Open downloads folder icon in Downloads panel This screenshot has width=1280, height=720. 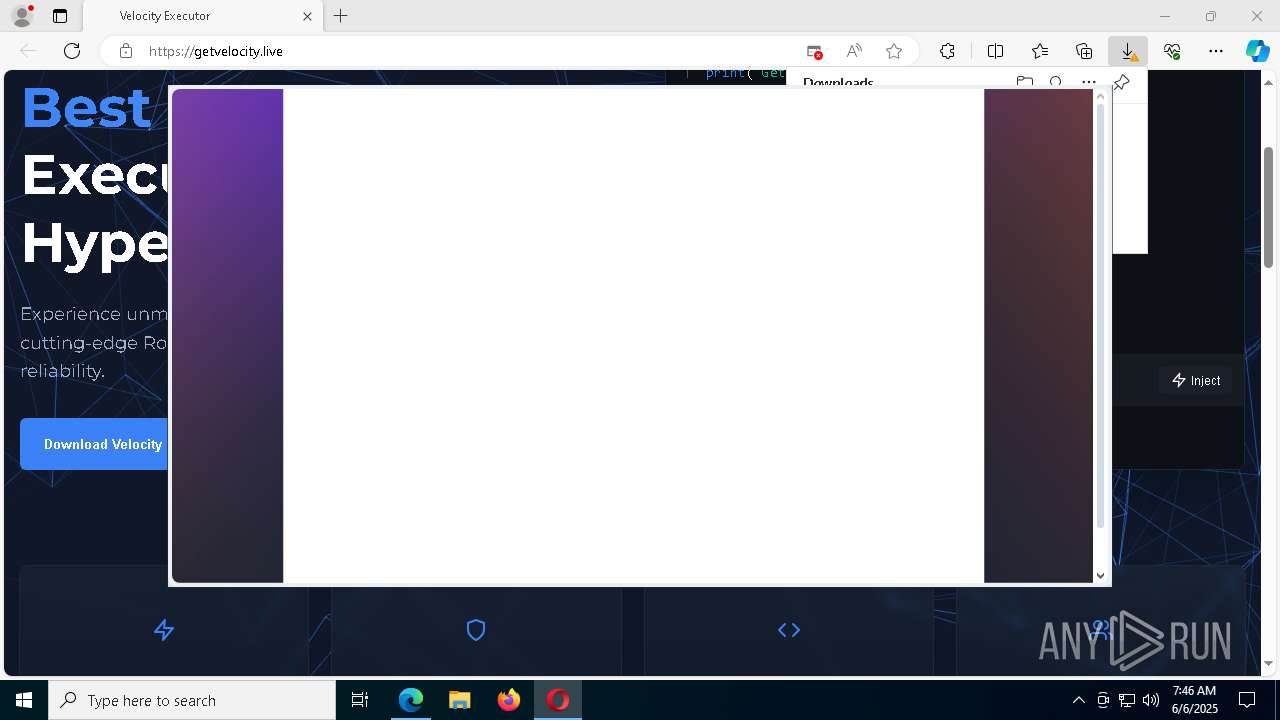pos(1024,82)
